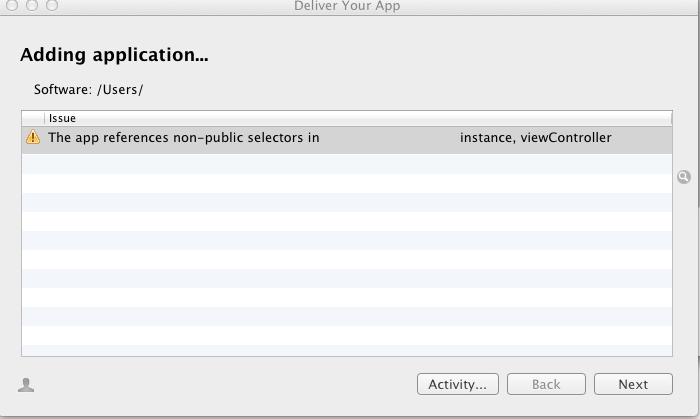
Task: Click the divider left of the Issue header
Action: 45,118
